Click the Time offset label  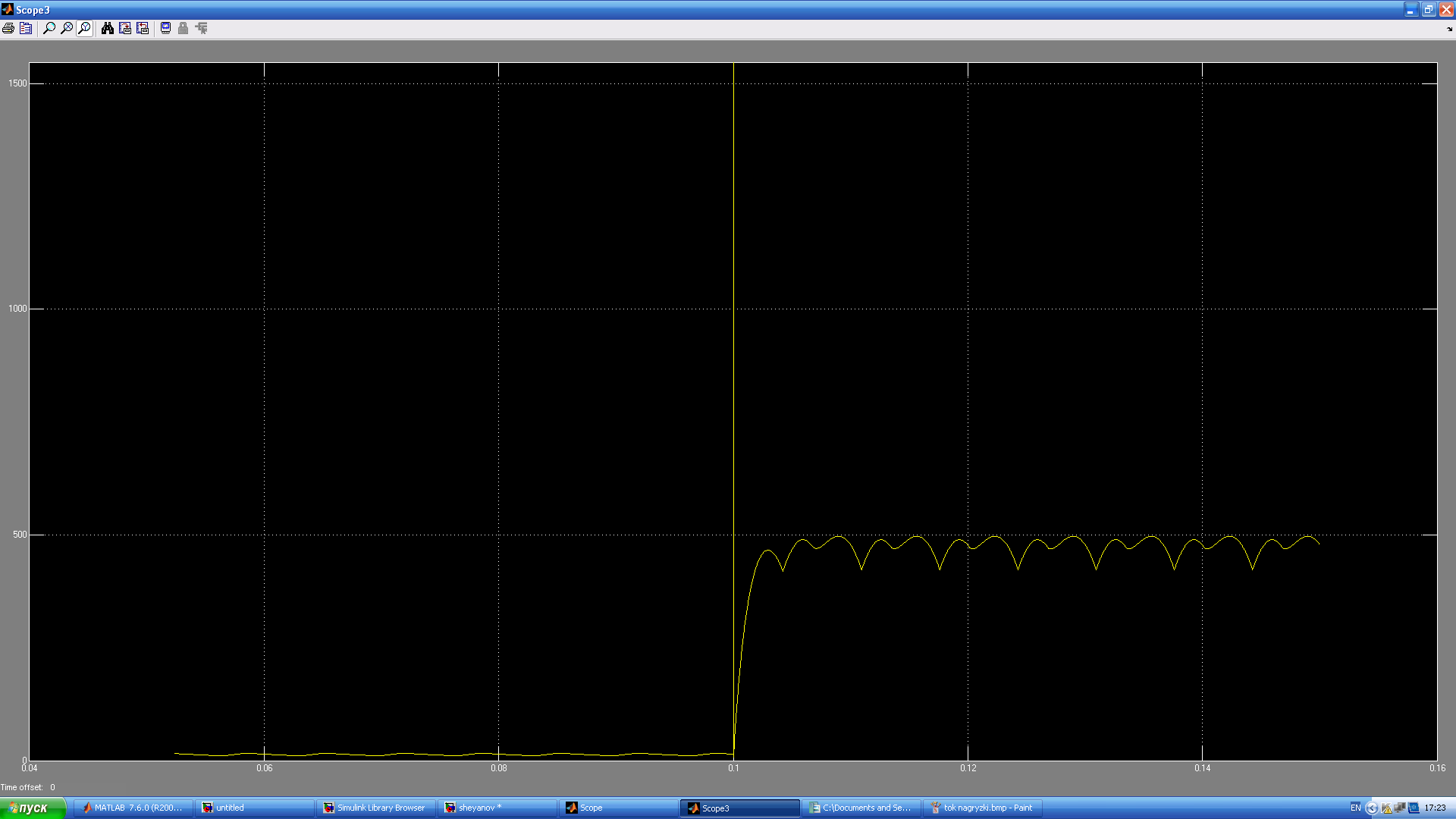21,787
